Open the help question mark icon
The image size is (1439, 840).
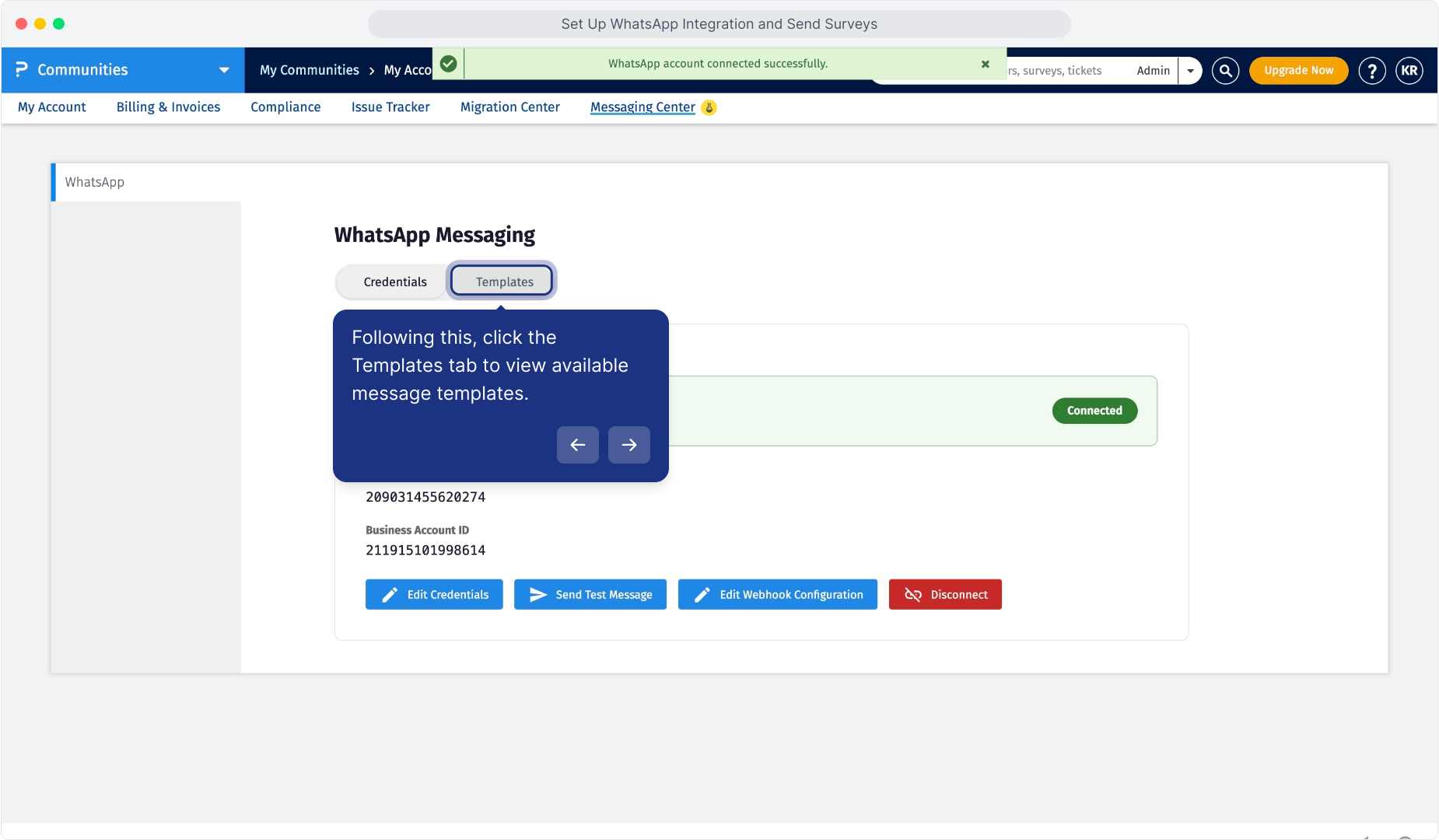click(x=1372, y=71)
